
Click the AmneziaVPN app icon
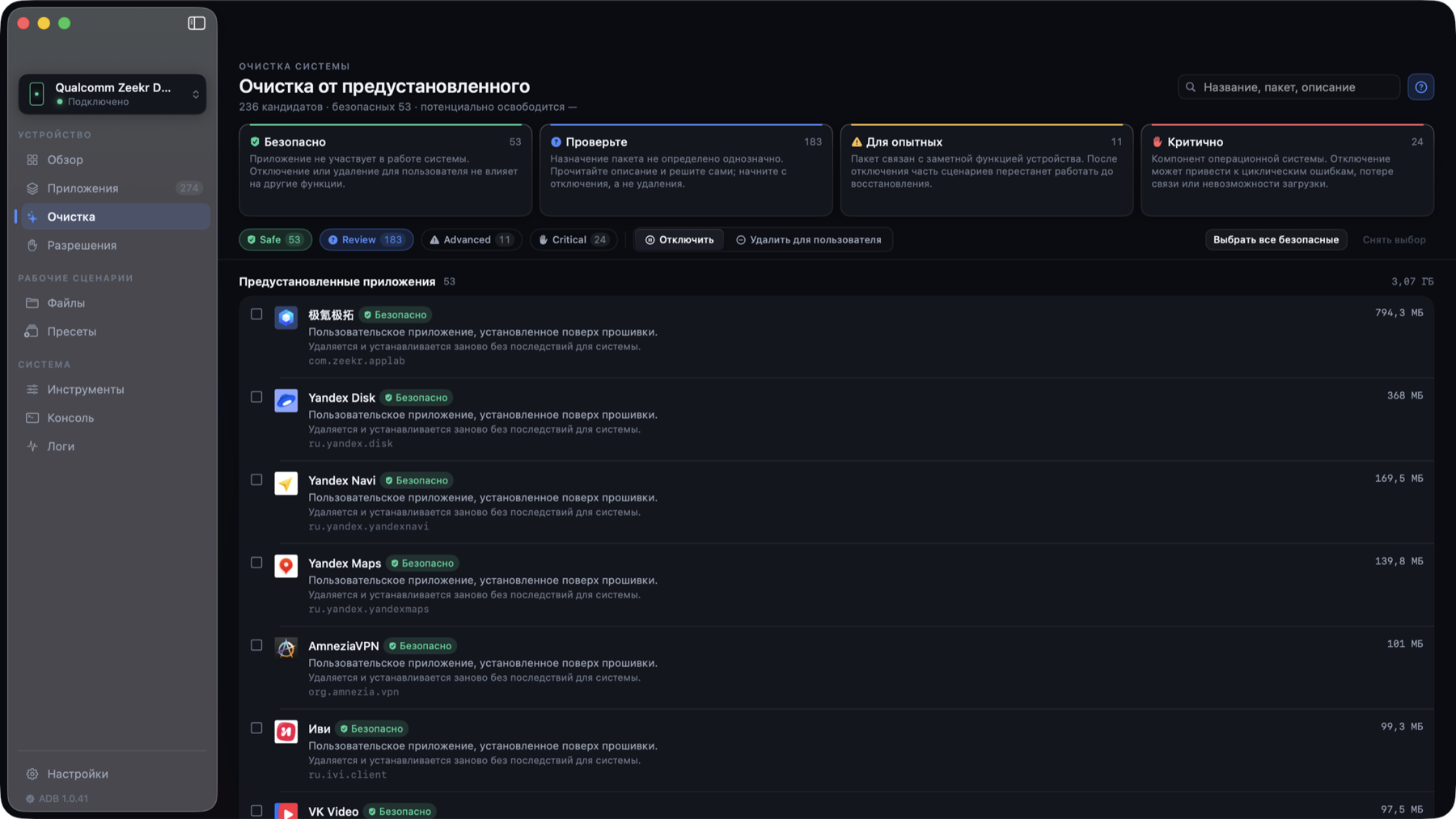coord(286,649)
